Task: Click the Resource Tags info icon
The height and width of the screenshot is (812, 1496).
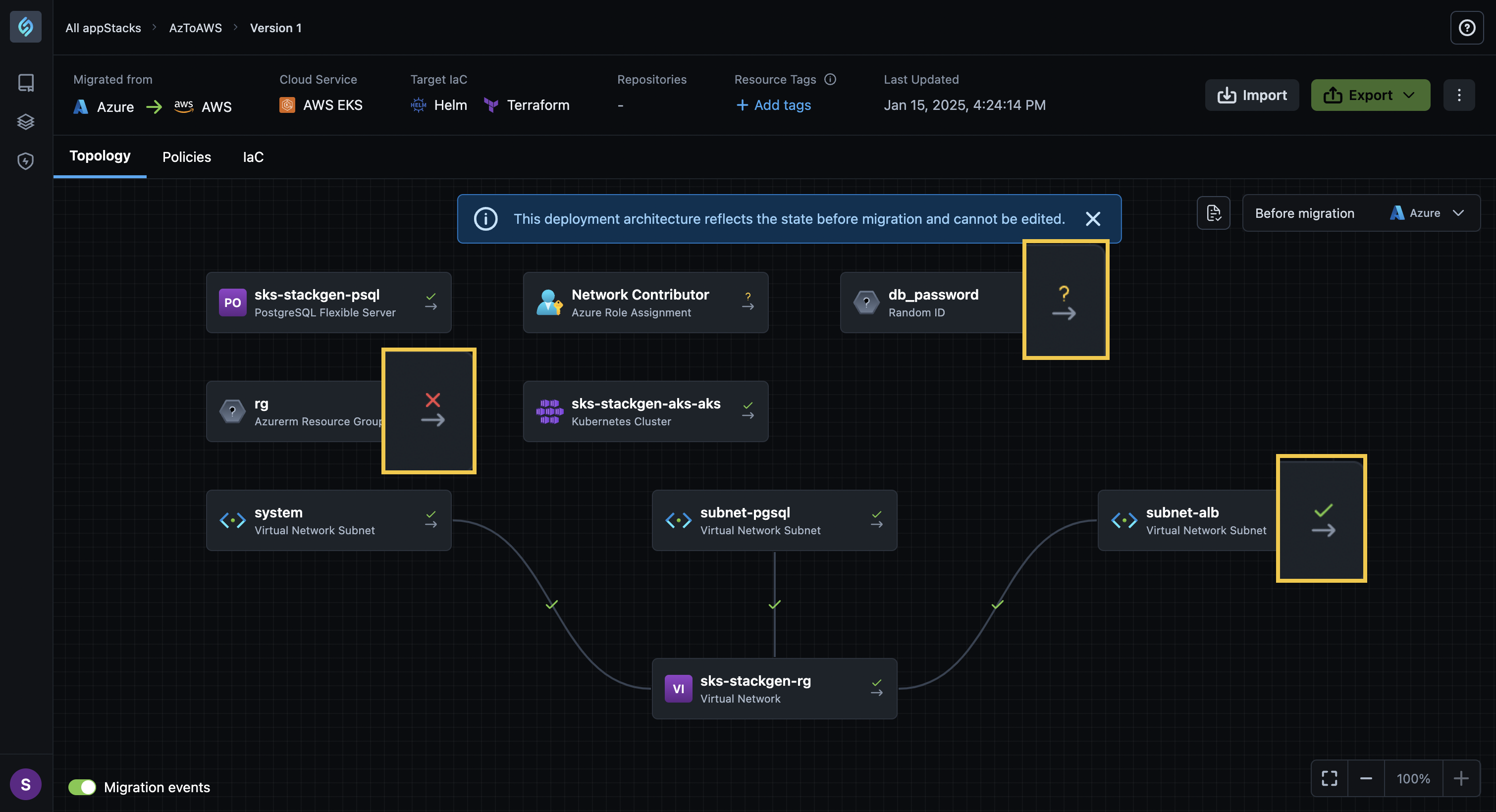Action: (x=830, y=80)
